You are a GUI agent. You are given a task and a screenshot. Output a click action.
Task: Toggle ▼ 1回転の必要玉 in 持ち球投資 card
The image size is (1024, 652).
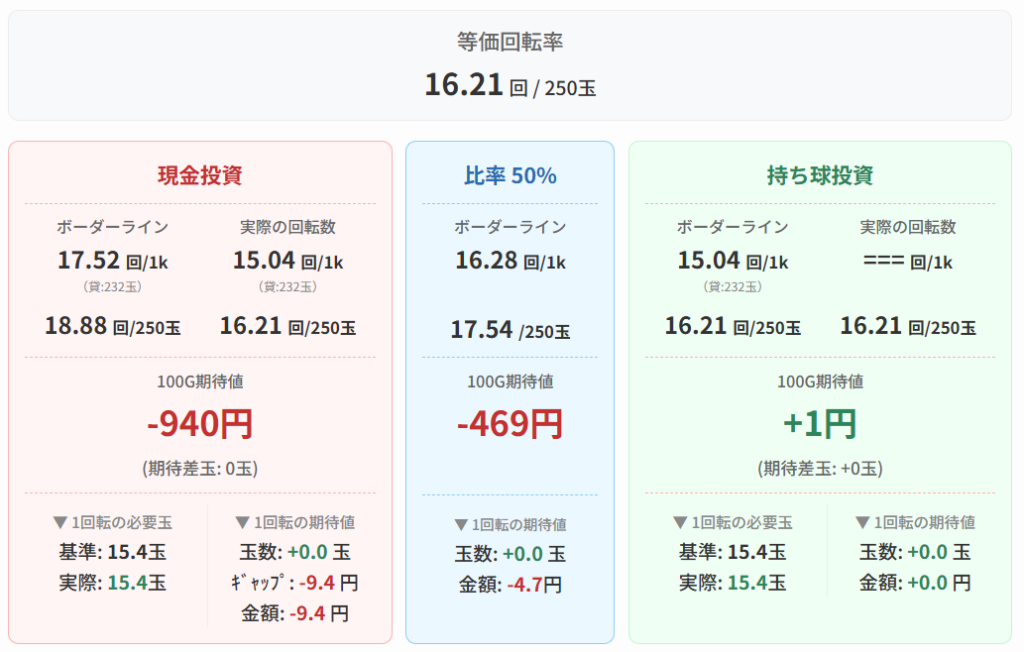[x=732, y=522]
